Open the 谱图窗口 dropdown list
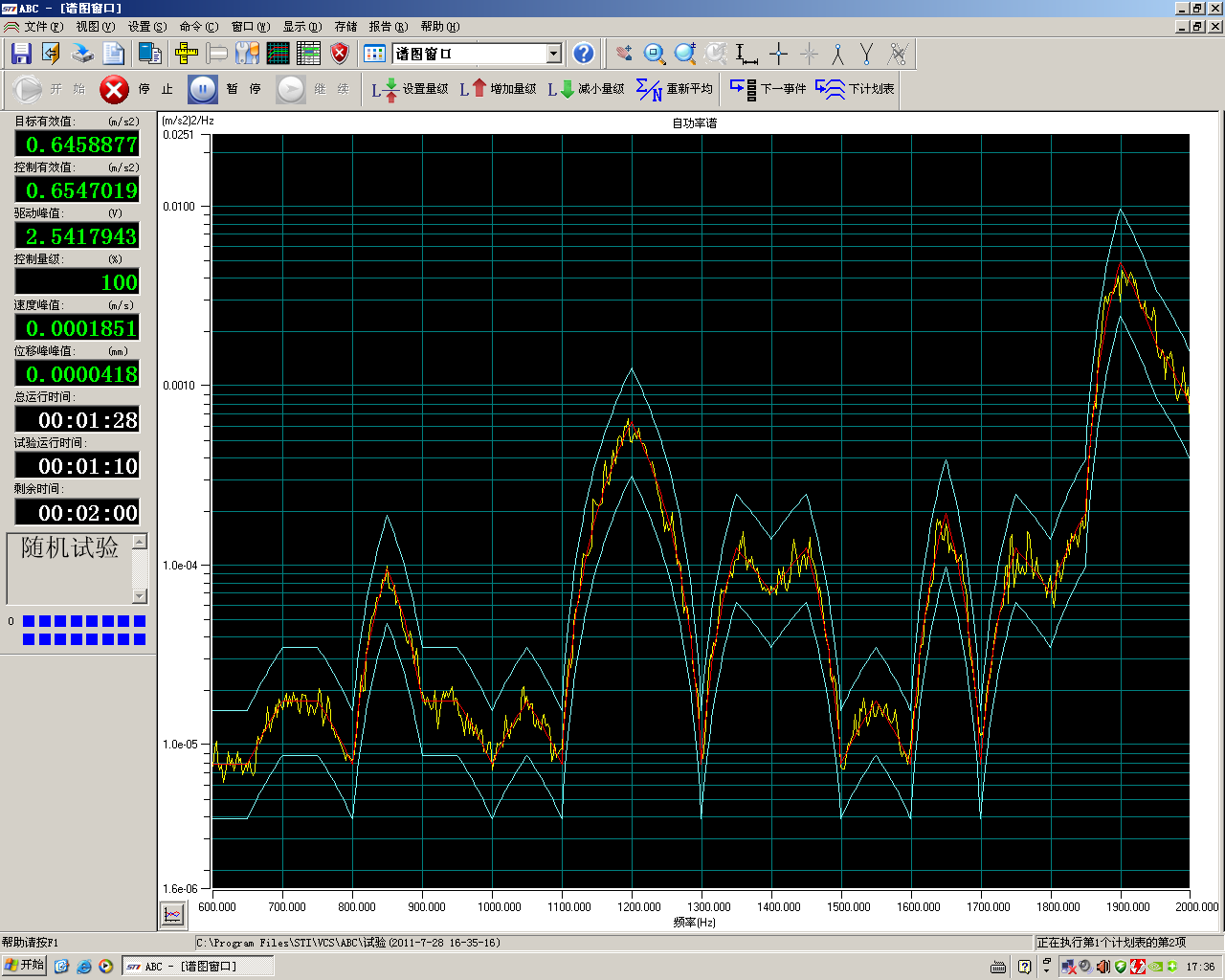This screenshot has width=1225, height=980. coord(553,54)
